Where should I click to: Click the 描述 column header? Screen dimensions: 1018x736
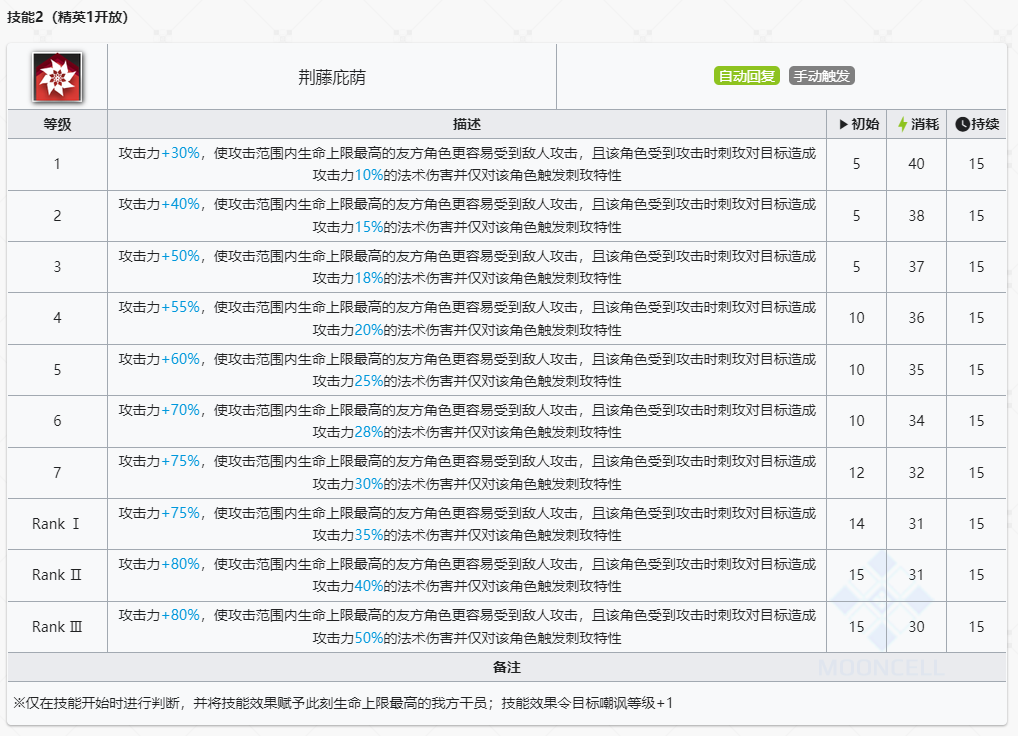click(467, 125)
